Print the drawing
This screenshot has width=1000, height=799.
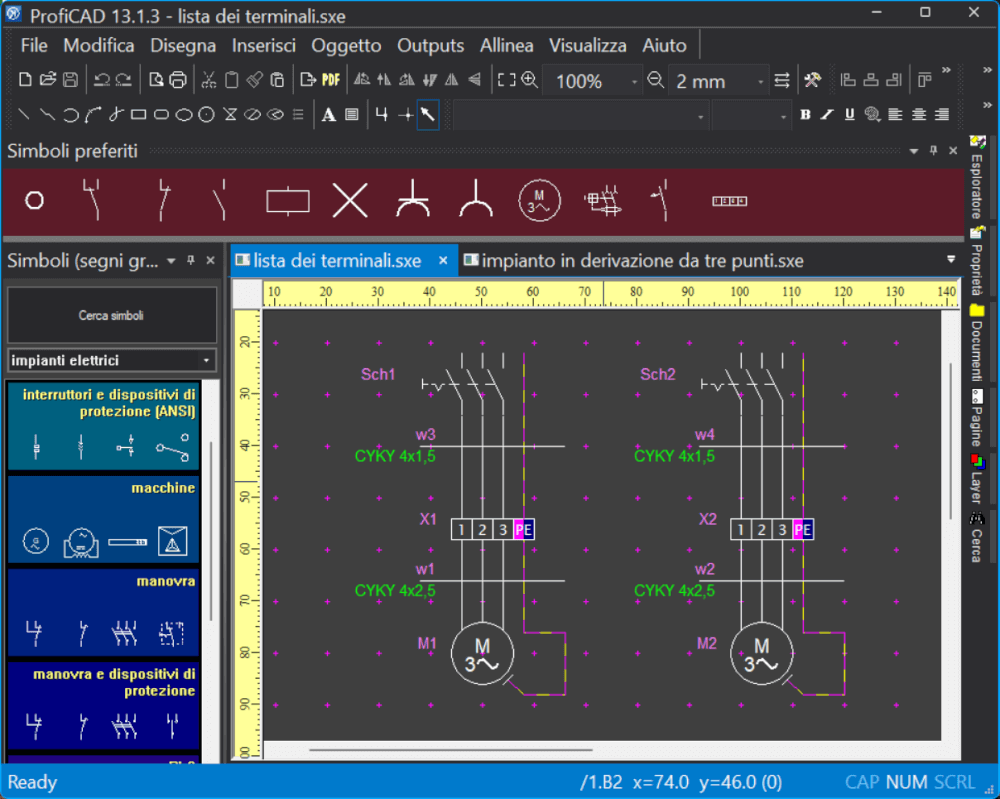tap(179, 80)
